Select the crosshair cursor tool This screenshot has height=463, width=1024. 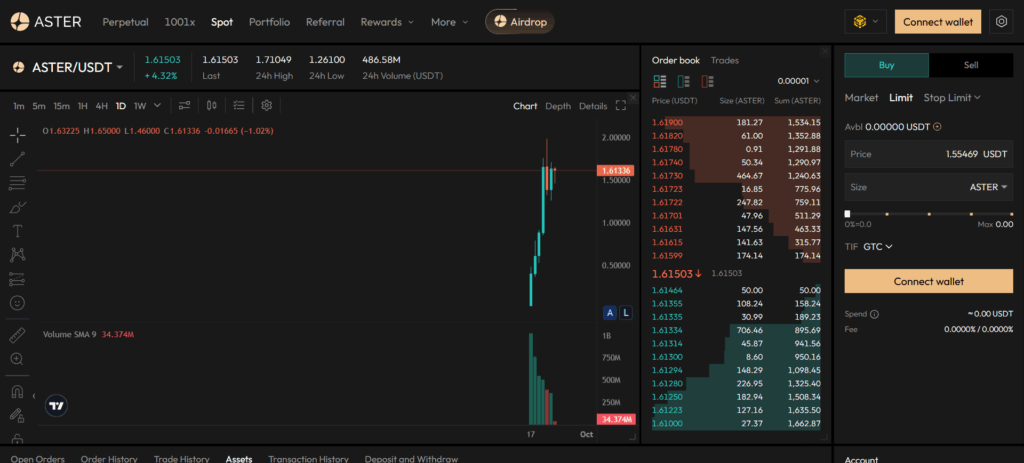[17, 135]
